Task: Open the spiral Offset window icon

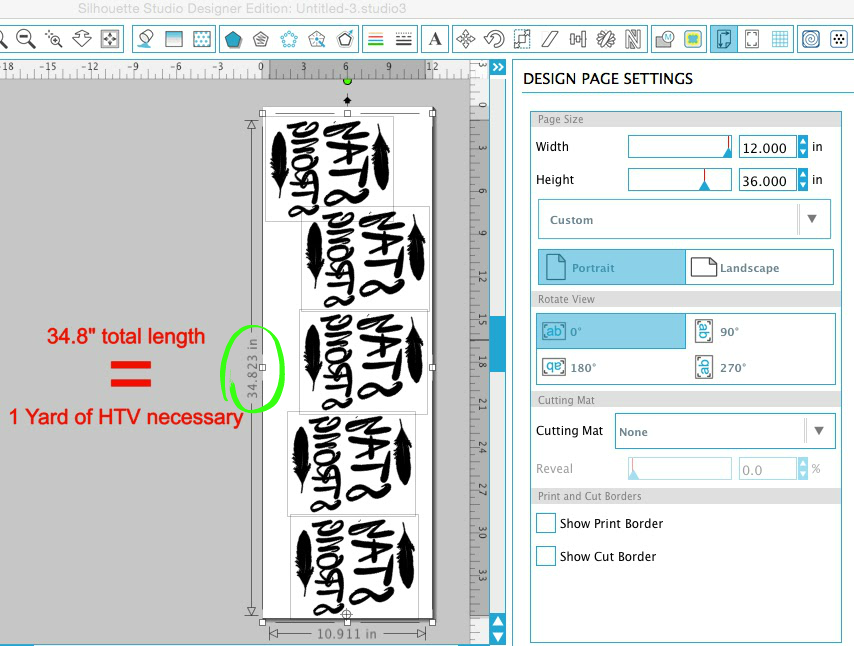Action: coord(811,39)
